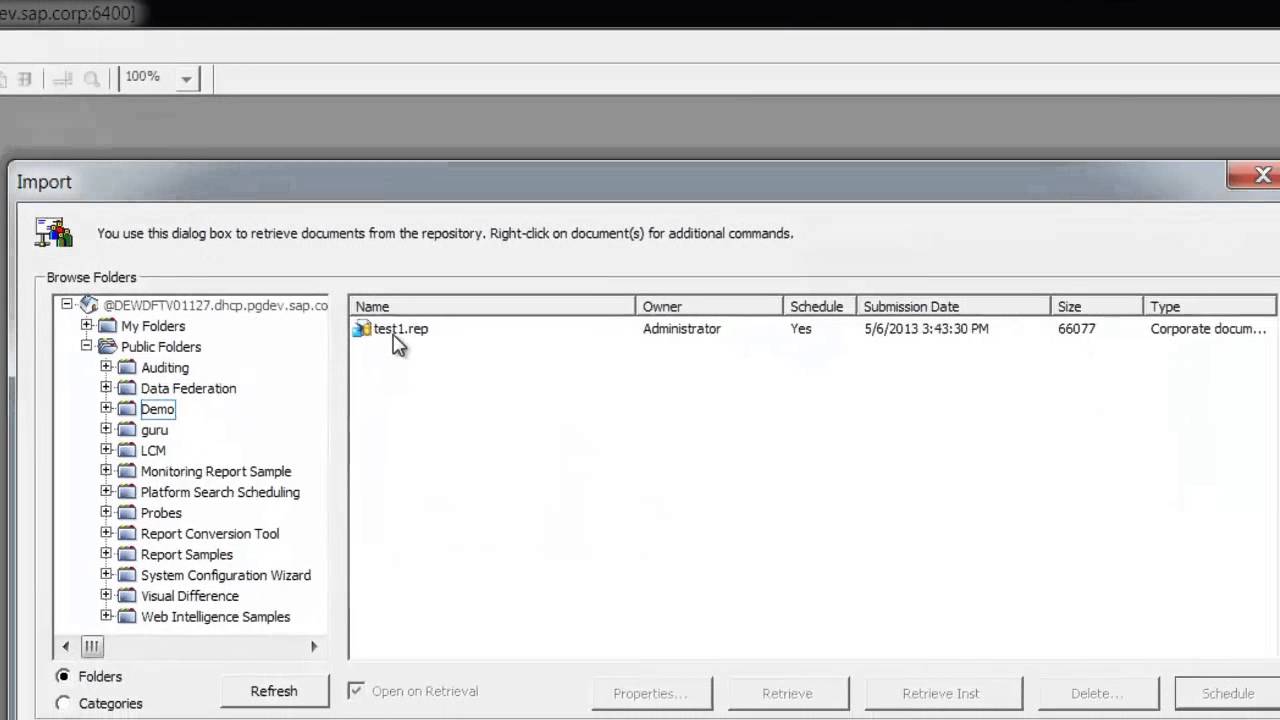
Task: Click the Delete... button
Action: coord(1098,693)
